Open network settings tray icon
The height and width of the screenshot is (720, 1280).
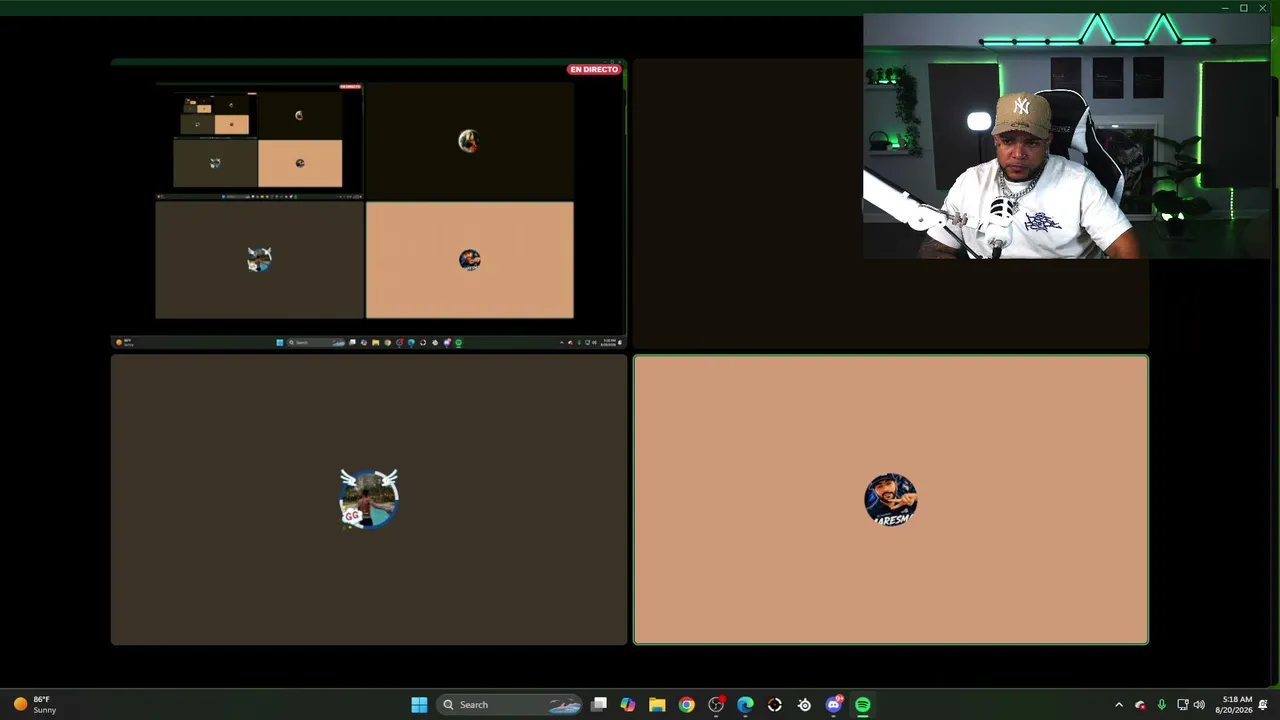[x=1183, y=705]
